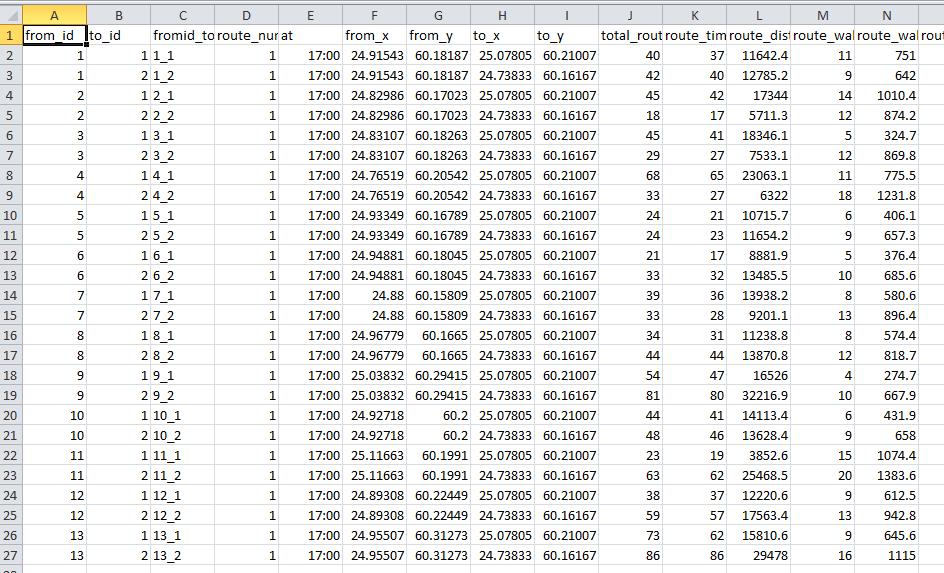Click cell with value 324.7
Screen dimensions: 944x573
886,135
